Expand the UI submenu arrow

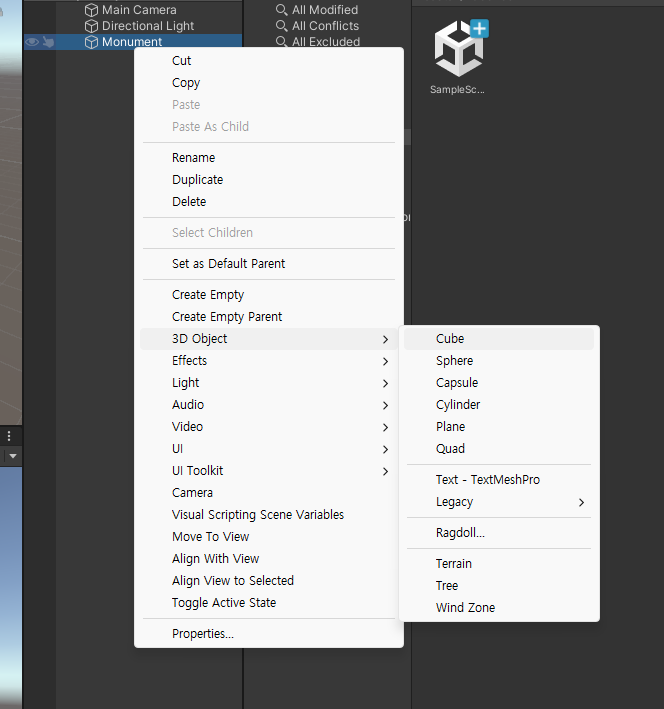tap(385, 449)
